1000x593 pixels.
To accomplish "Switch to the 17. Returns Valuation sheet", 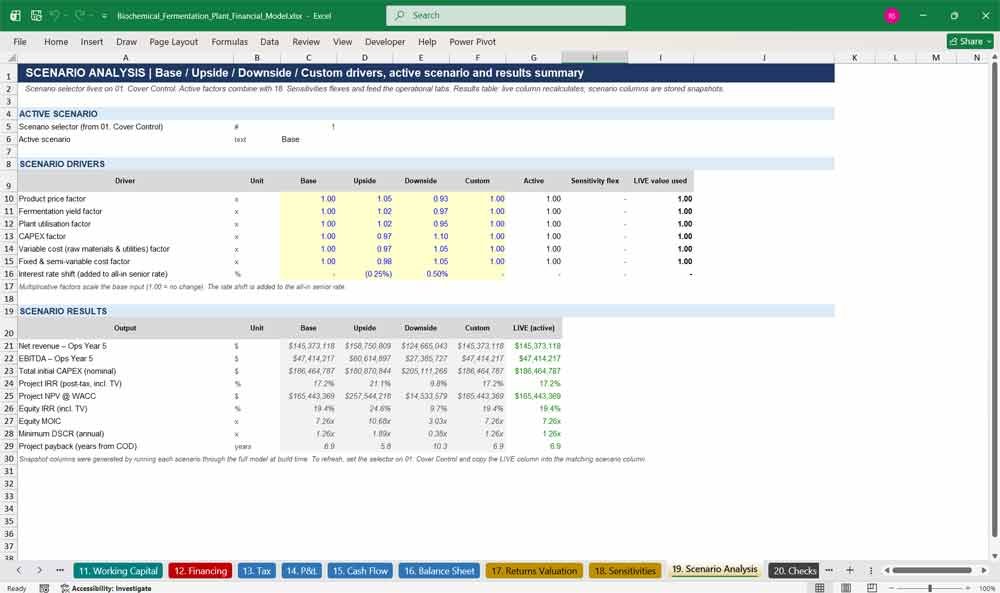I will point(534,571).
